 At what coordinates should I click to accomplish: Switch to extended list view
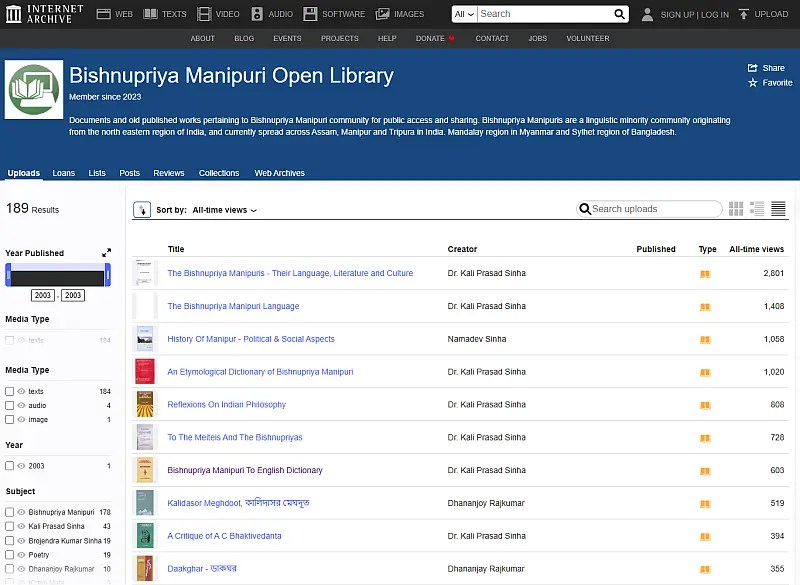(x=757, y=209)
